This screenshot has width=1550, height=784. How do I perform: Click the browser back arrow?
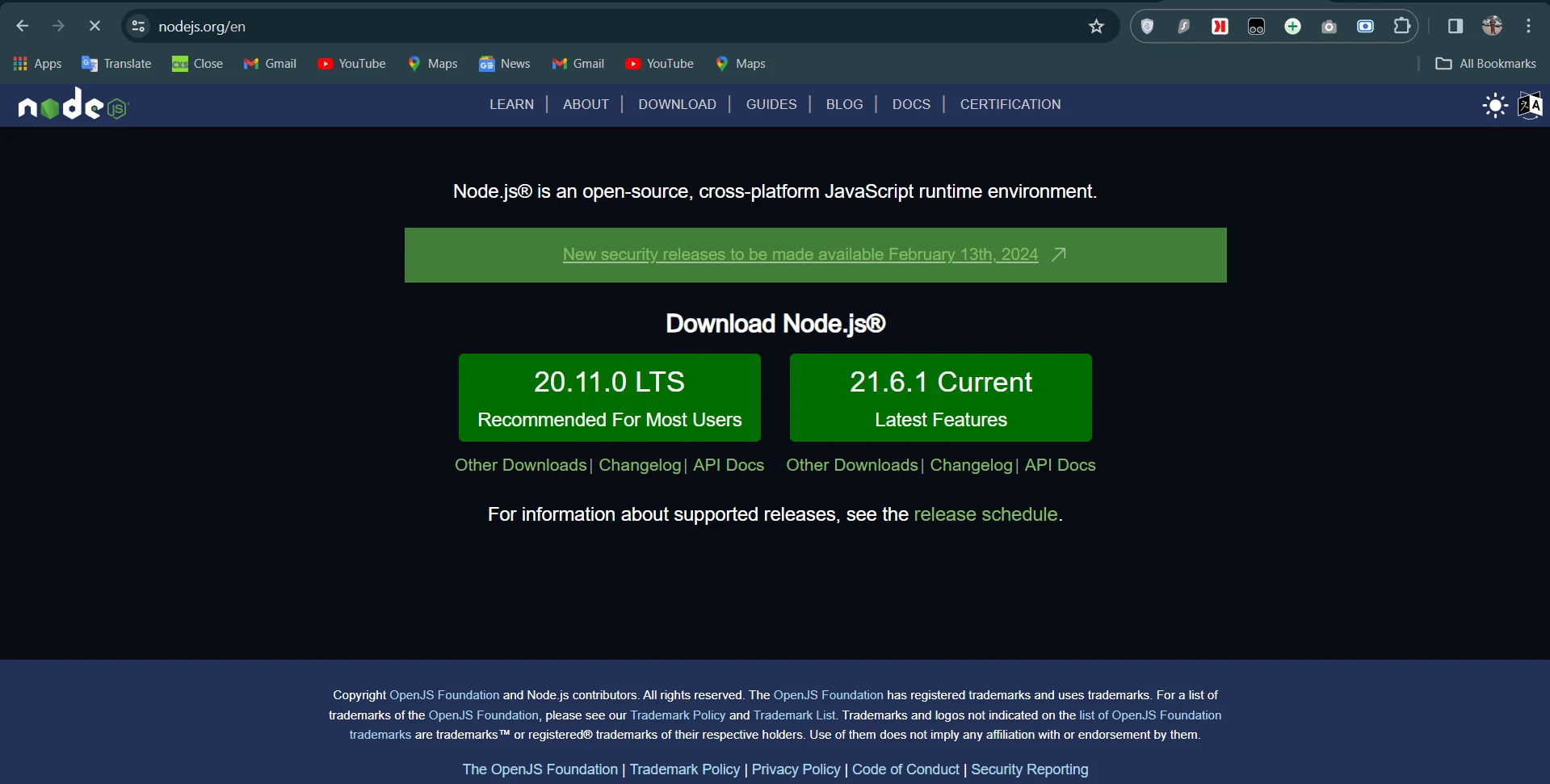pyautogui.click(x=23, y=26)
